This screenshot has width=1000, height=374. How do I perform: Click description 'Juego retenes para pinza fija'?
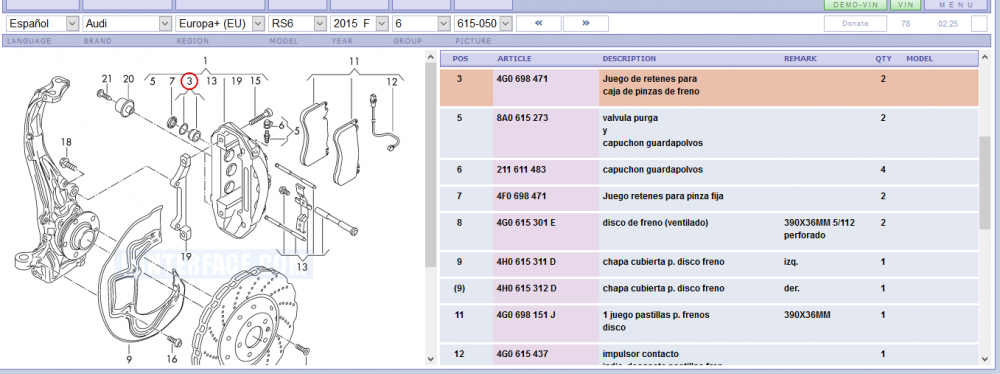click(663, 196)
